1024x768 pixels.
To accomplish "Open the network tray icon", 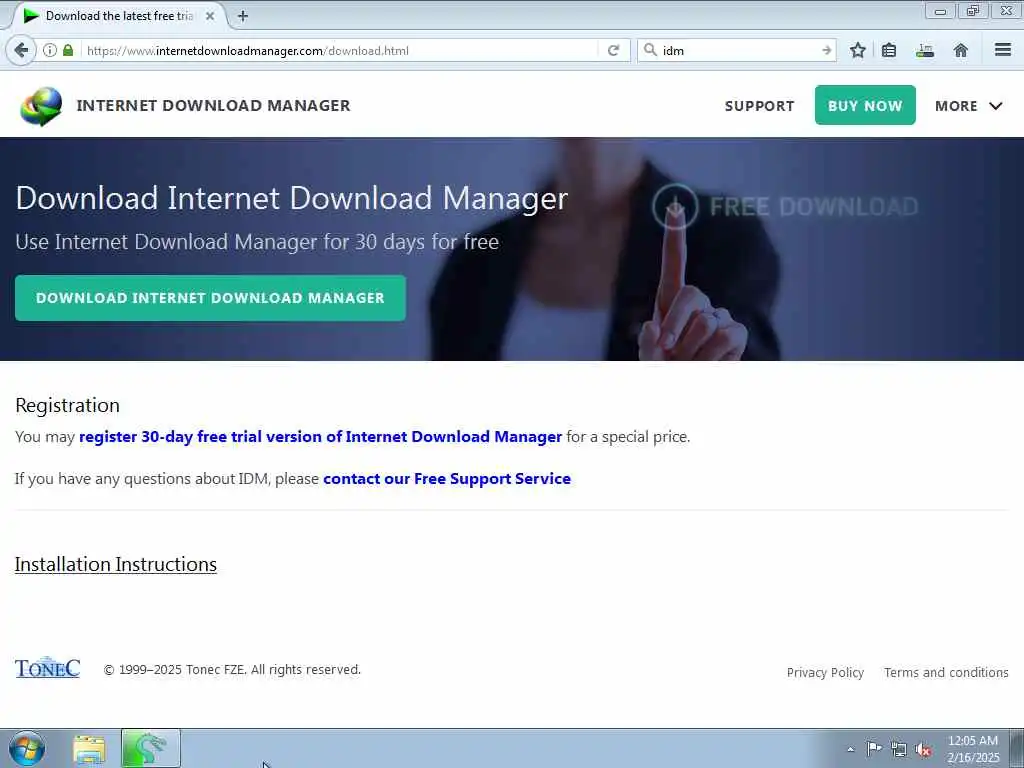I will (x=899, y=749).
